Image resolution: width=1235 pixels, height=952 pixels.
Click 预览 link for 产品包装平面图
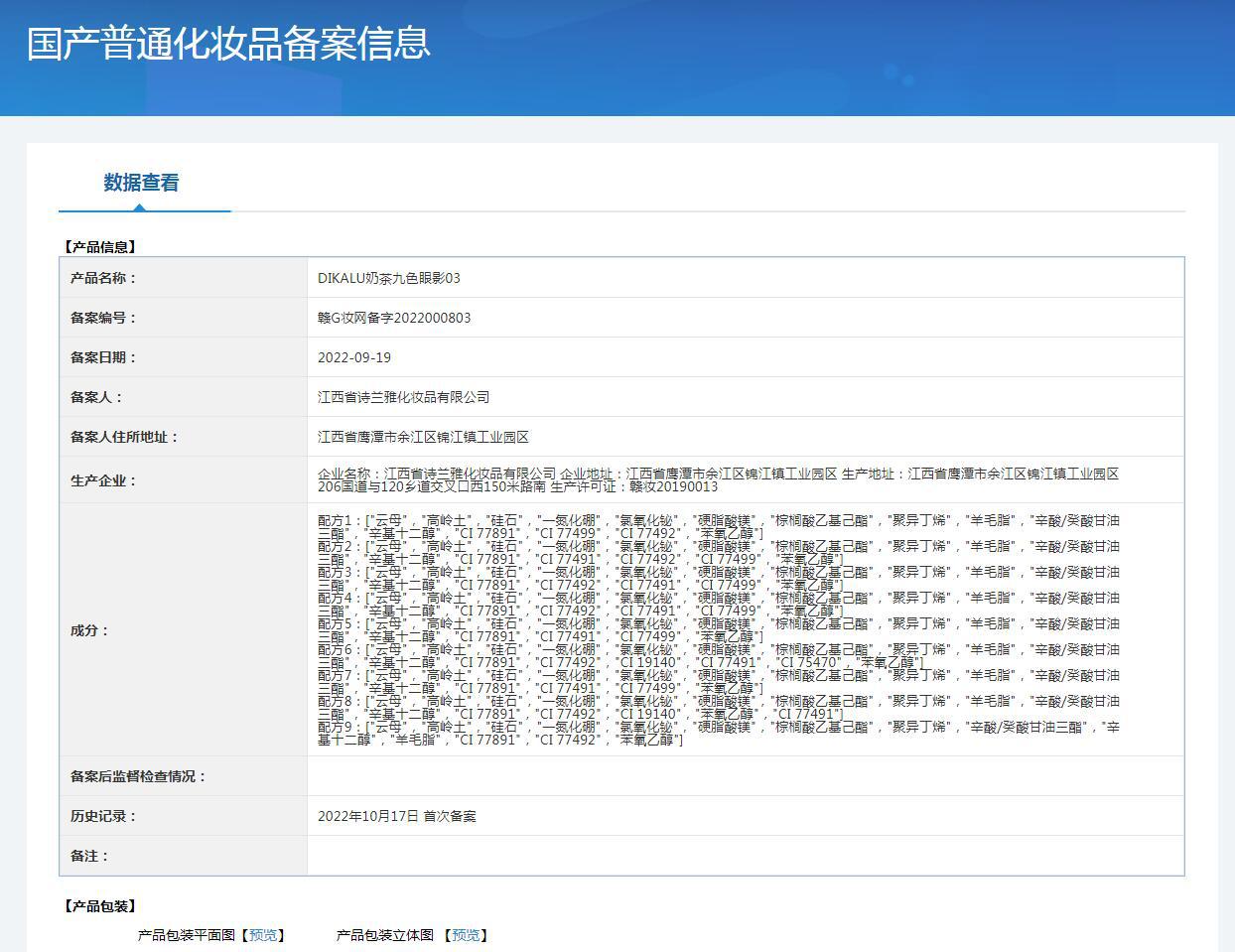point(263,935)
